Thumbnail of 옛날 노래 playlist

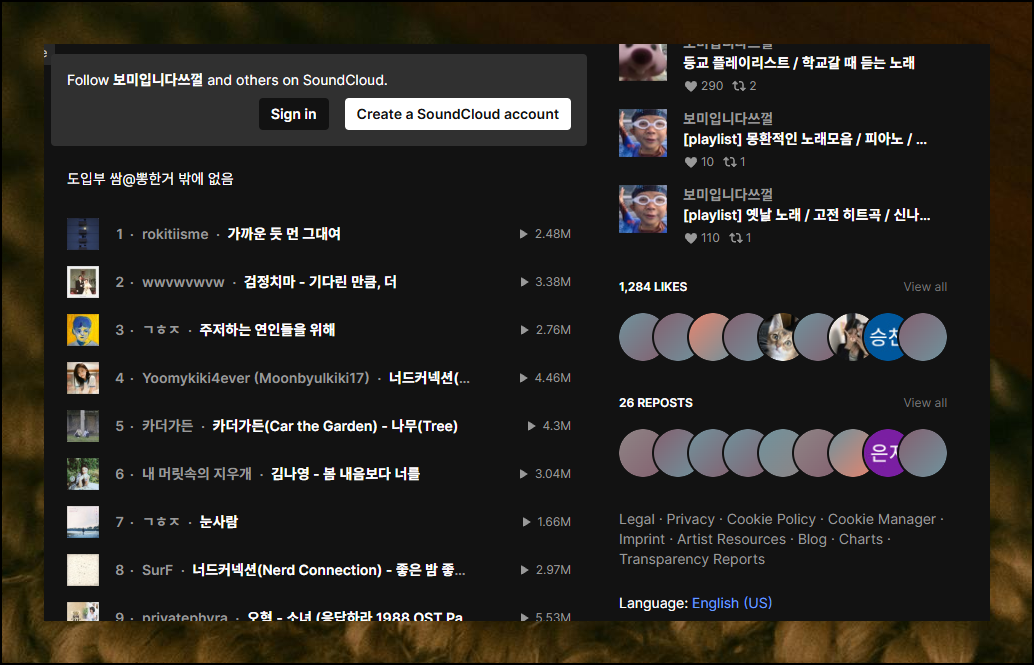point(643,209)
